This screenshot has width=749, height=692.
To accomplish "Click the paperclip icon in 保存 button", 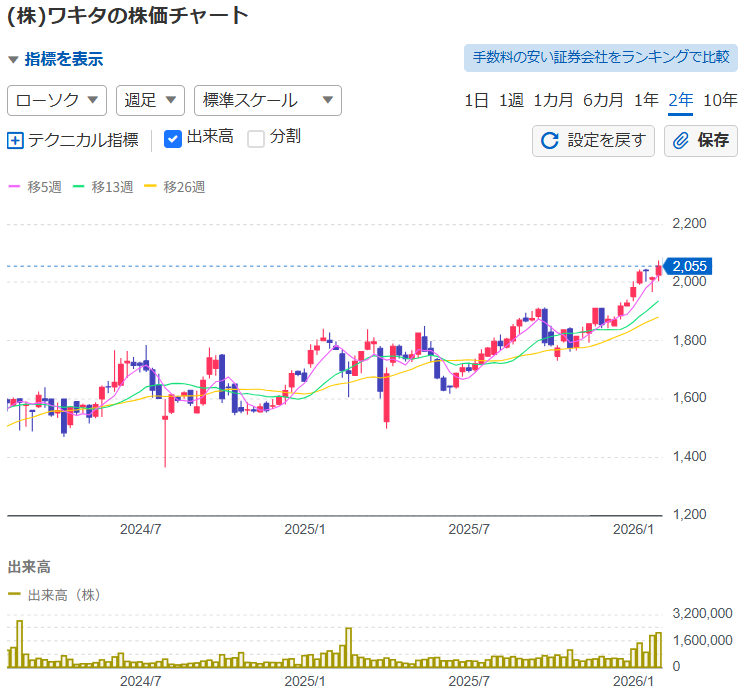I will (681, 140).
